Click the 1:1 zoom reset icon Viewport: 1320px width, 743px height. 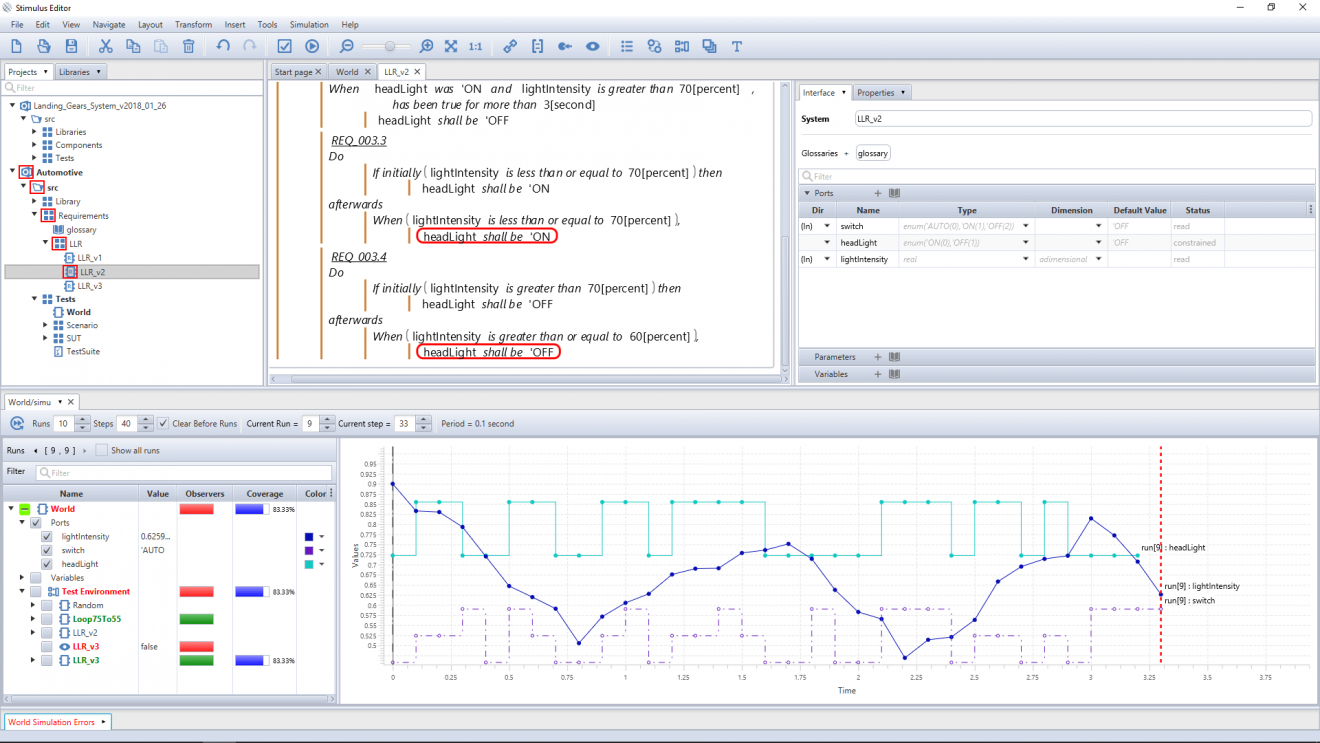coord(475,46)
